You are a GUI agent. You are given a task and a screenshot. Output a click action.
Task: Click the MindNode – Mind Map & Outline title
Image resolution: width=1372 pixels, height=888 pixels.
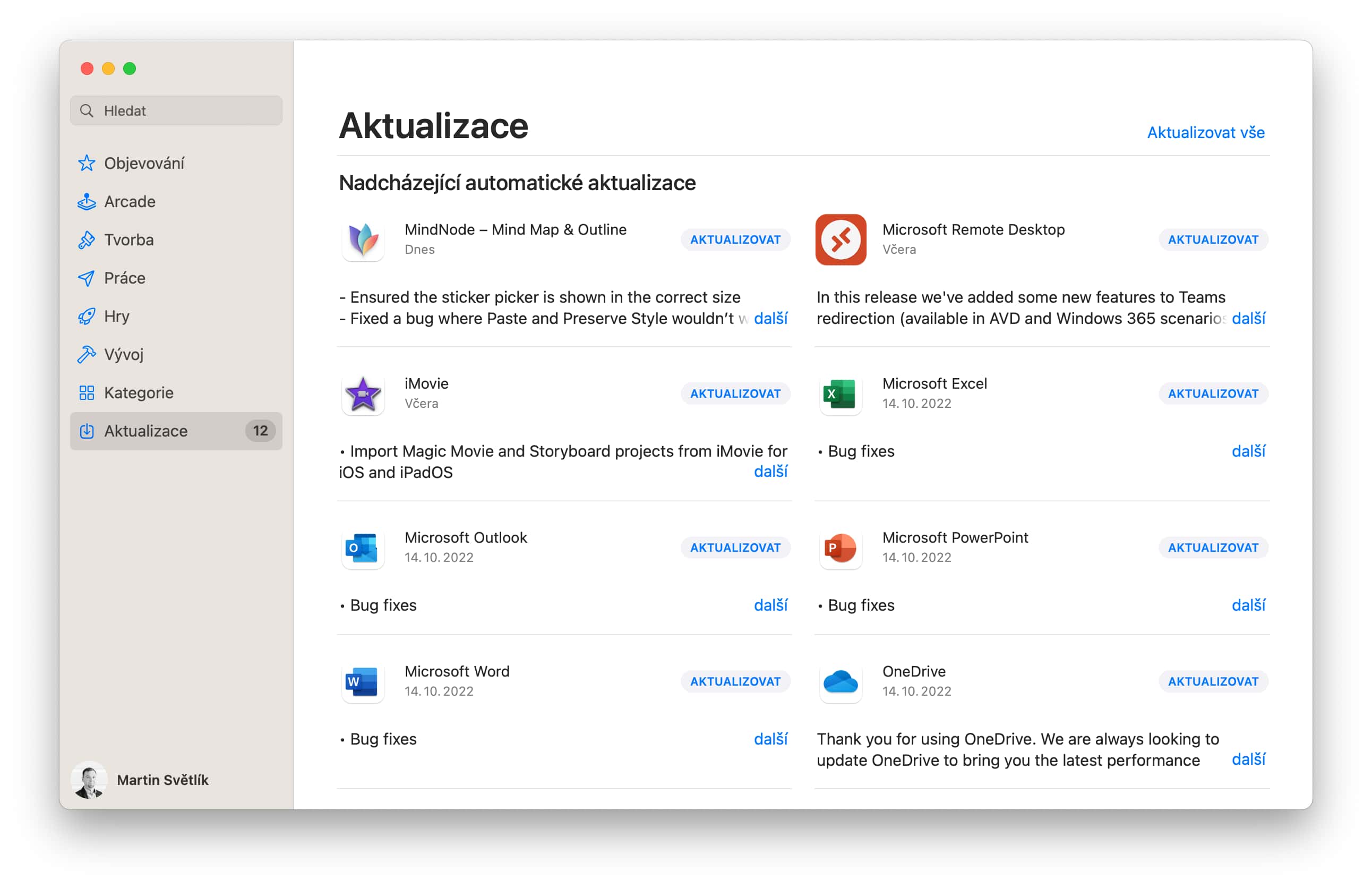coord(516,229)
